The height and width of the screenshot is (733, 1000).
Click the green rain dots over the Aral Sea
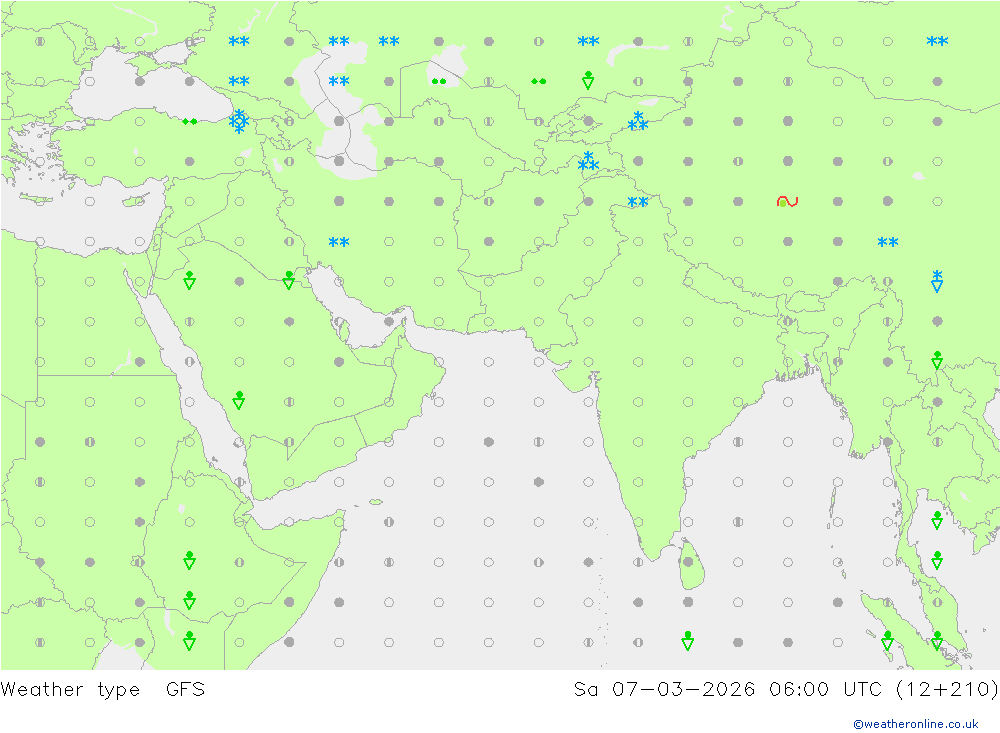point(439,81)
